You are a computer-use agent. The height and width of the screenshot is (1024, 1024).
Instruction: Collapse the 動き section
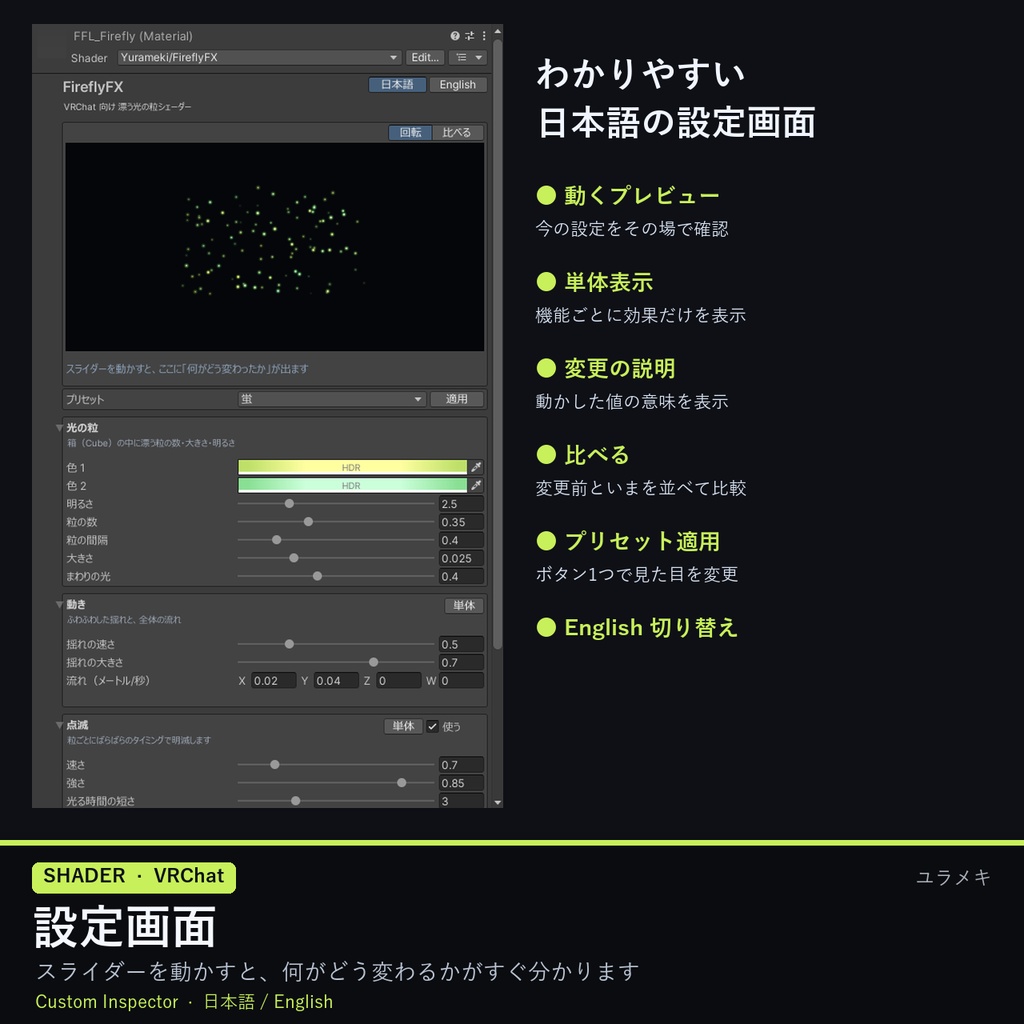[59, 605]
